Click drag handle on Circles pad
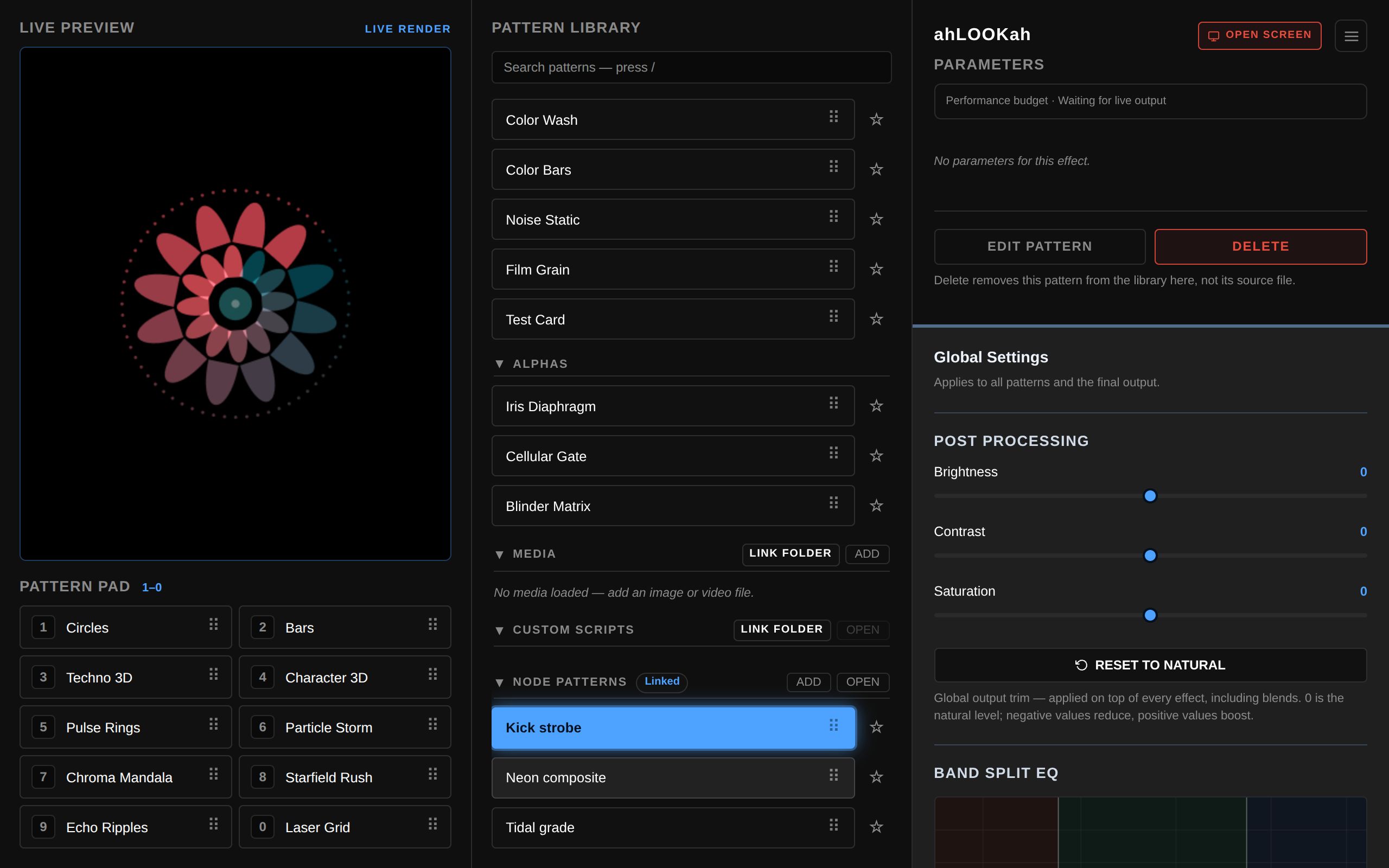 click(x=214, y=624)
